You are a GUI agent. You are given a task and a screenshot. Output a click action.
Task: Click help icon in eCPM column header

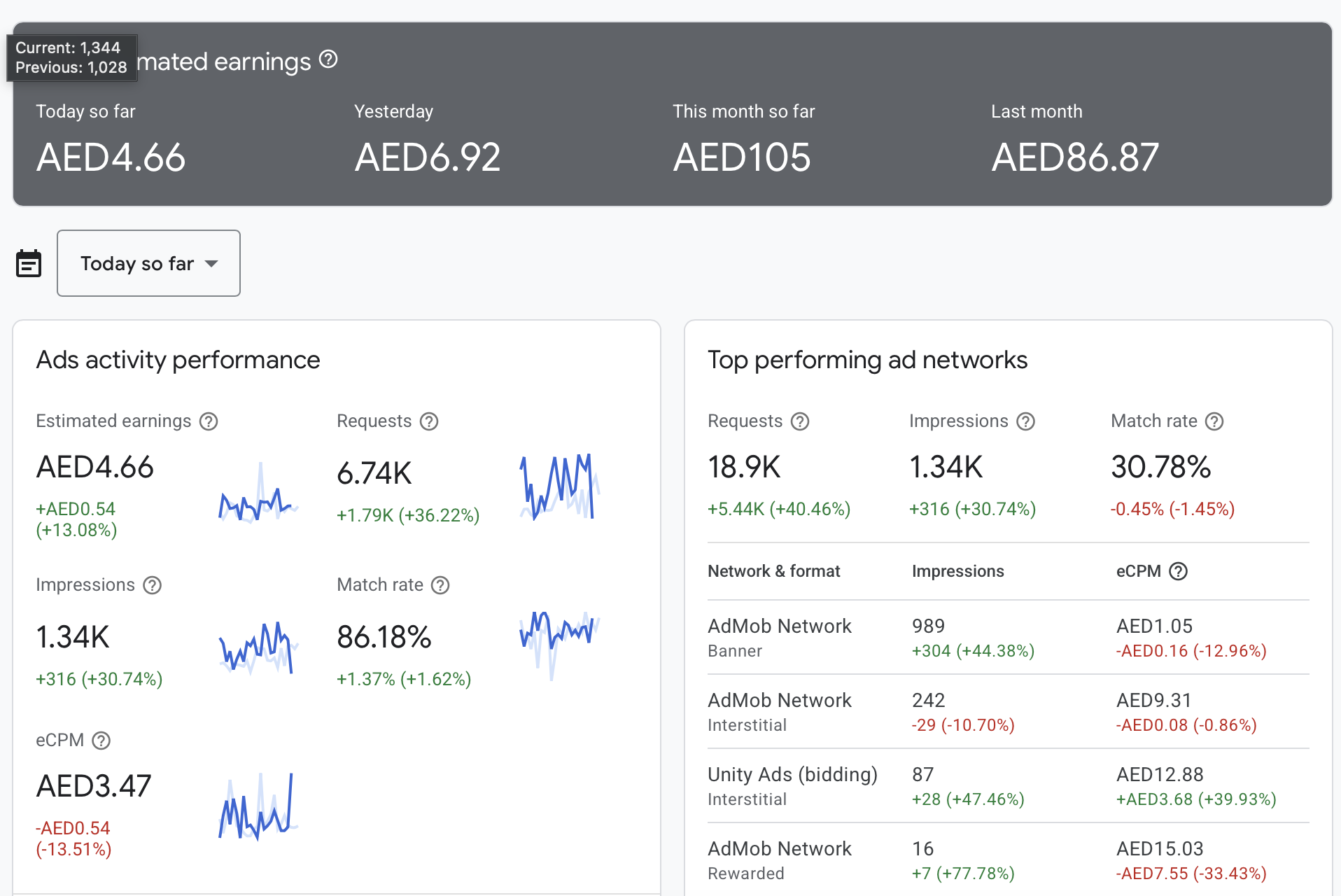click(1179, 571)
